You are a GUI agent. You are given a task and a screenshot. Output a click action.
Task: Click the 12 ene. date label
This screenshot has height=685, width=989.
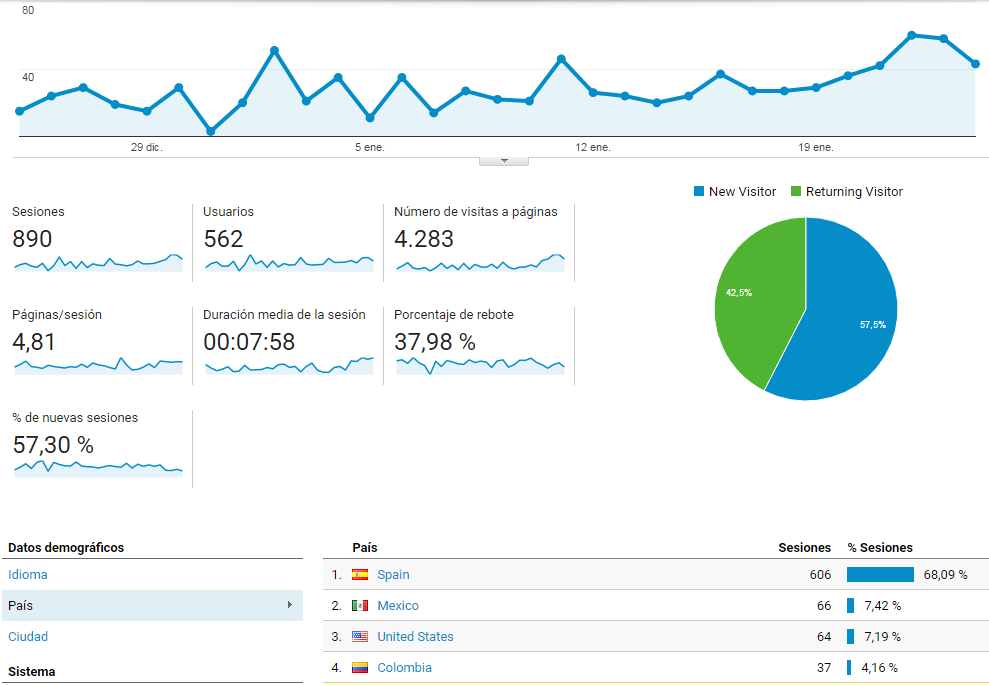(593, 147)
